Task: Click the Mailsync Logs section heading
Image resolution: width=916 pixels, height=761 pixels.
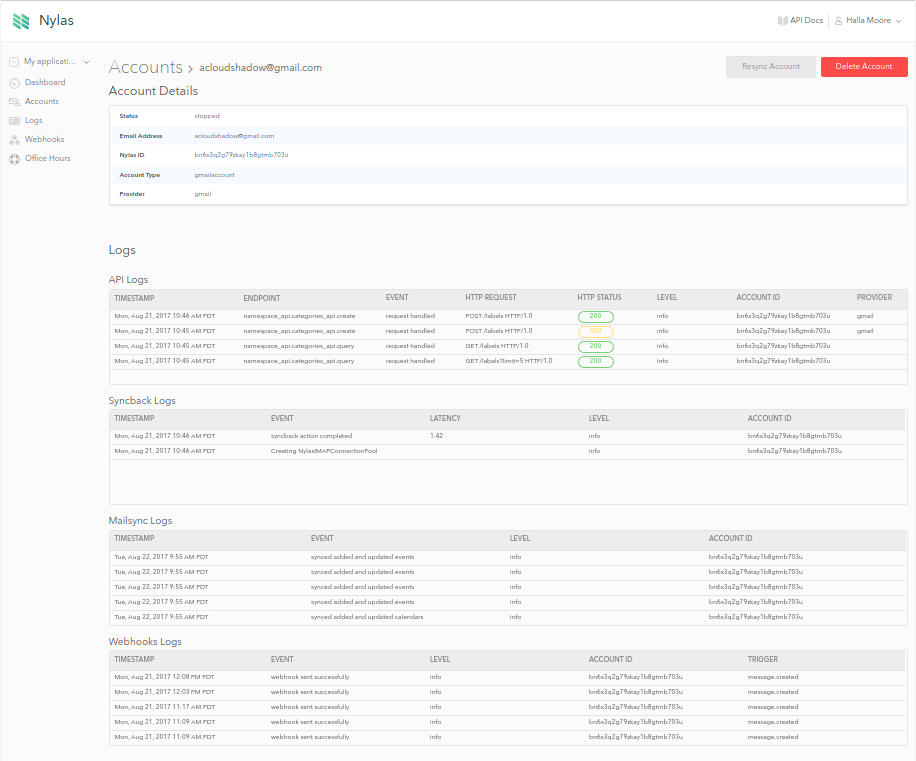Action: tap(140, 521)
